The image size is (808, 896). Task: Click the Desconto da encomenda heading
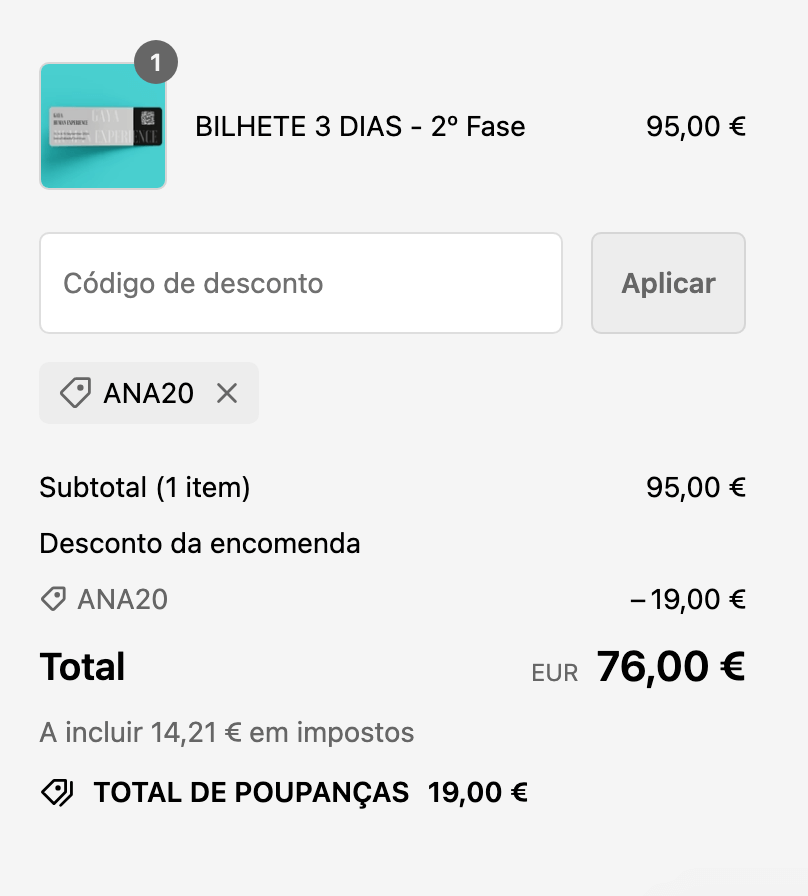pyautogui.click(x=200, y=544)
